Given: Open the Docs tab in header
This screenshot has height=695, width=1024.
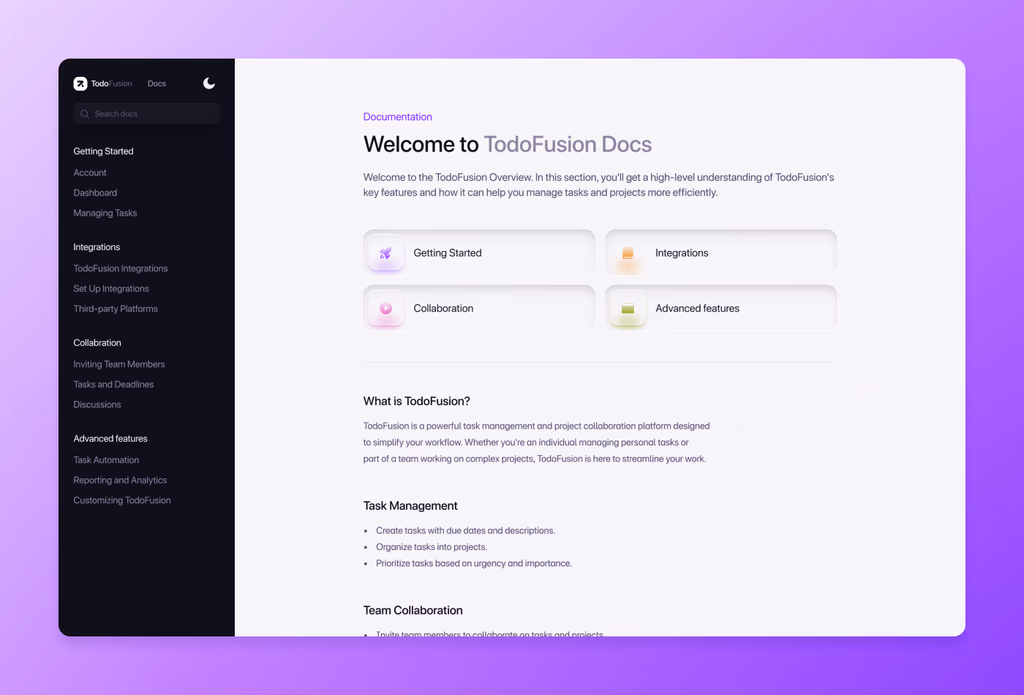Looking at the screenshot, I should pos(157,84).
